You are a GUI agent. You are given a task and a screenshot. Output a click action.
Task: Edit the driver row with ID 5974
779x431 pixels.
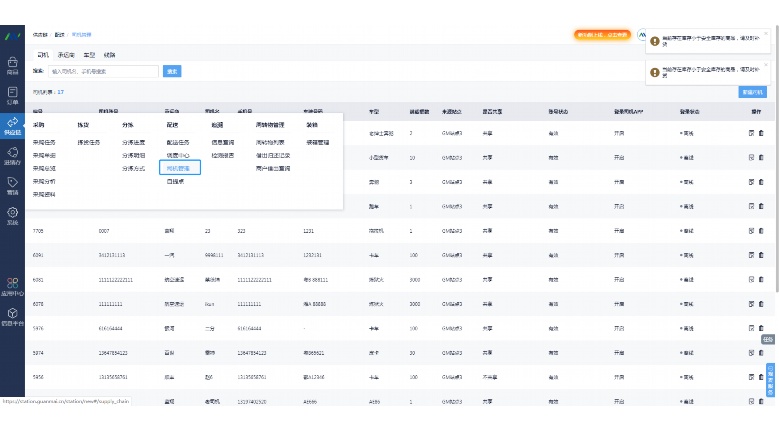(751, 353)
